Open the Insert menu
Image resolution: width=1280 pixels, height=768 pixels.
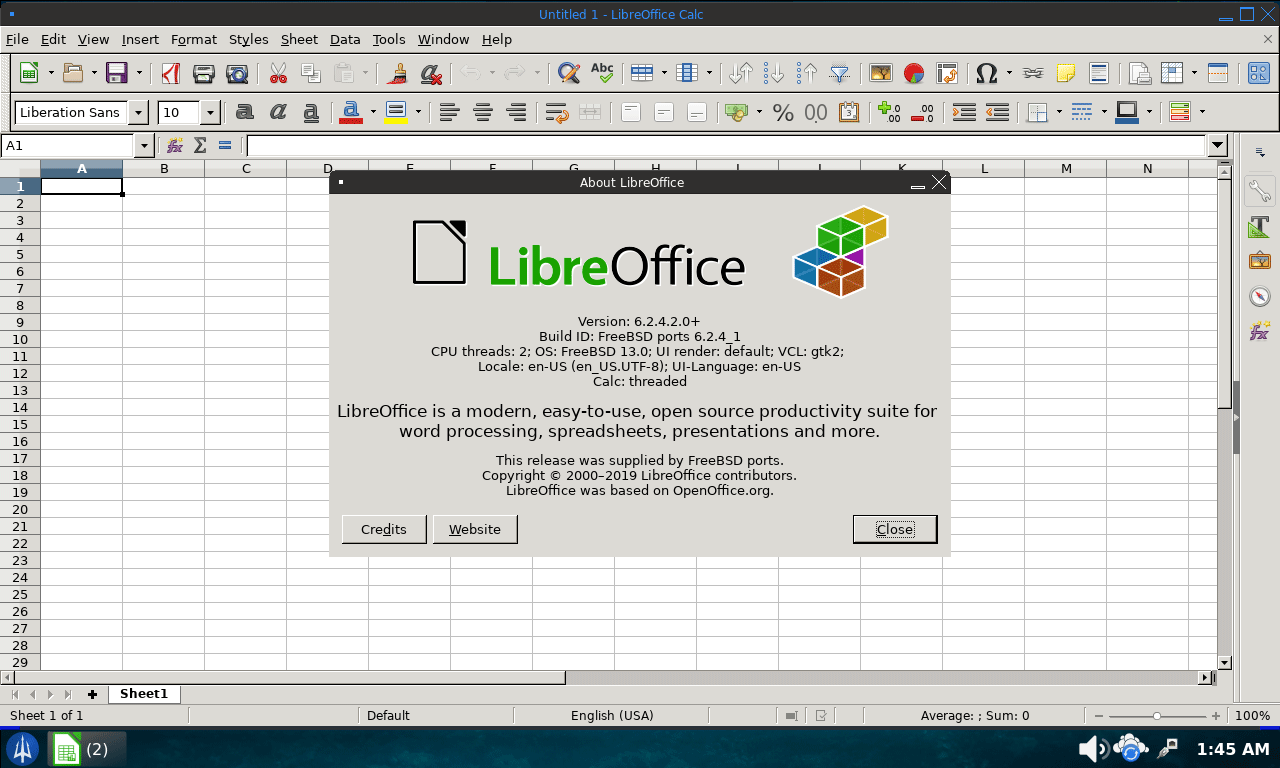point(140,39)
